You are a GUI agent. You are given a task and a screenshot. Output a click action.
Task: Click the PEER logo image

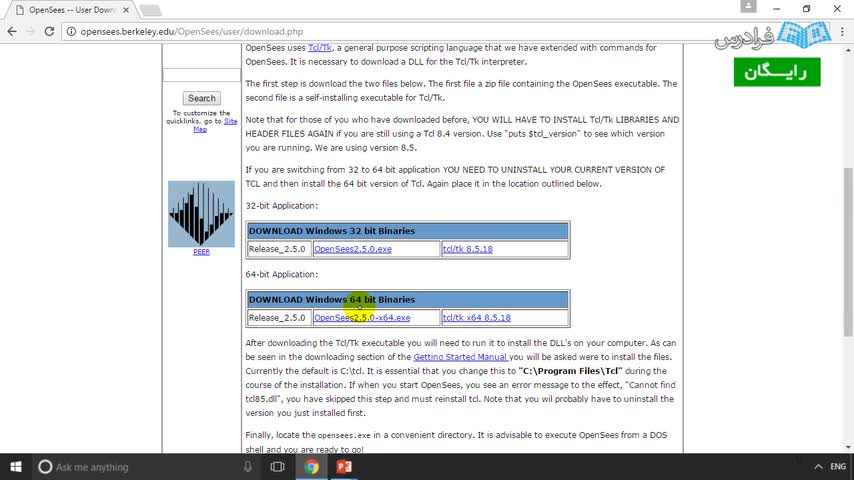click(201, 214)
